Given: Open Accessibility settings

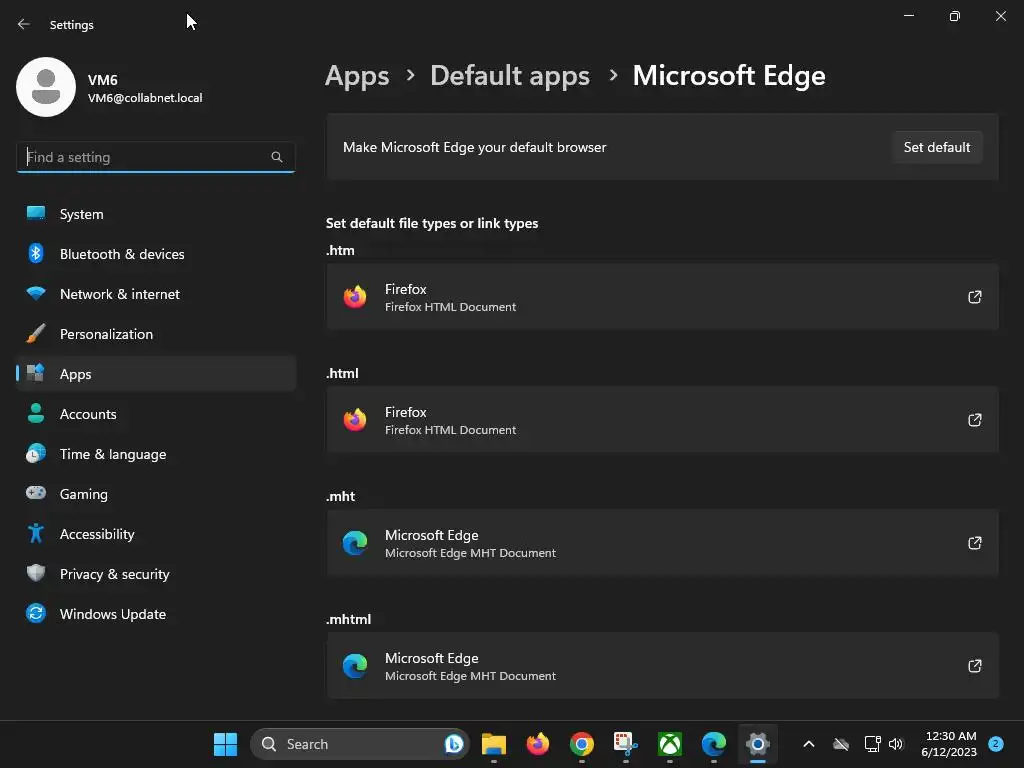Looking at the screenshot, I should (156, 534).
